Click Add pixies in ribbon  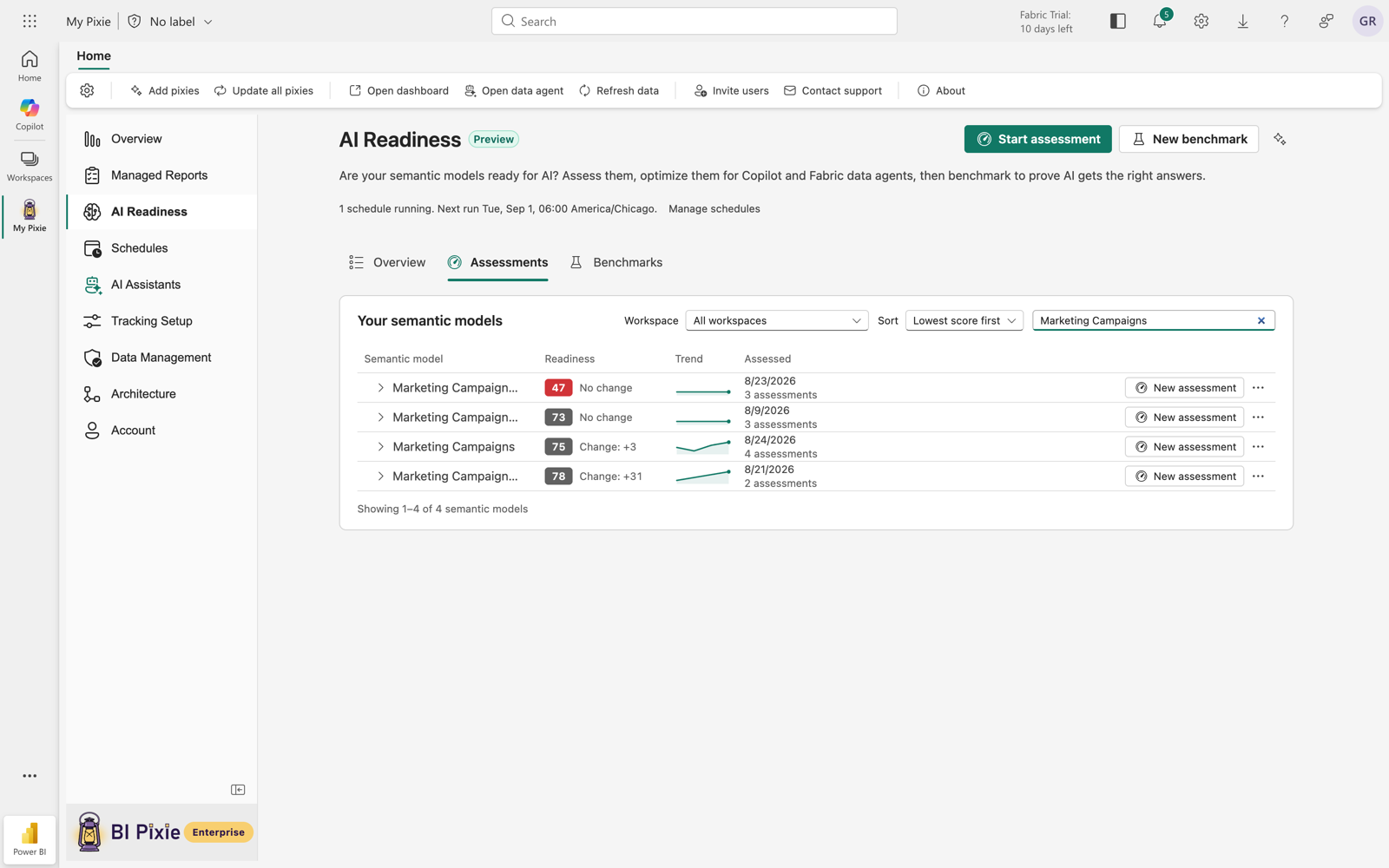[x=164, y=90]
